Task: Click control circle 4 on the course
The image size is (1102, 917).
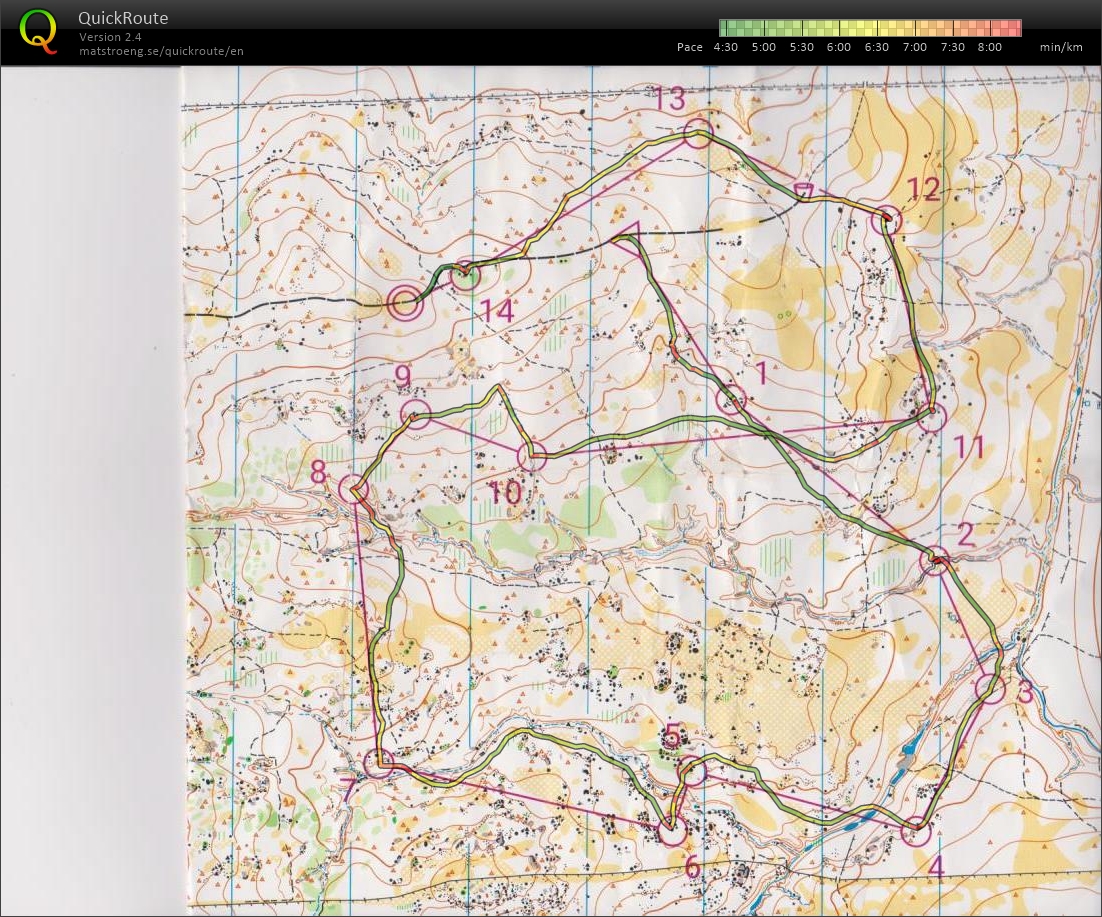Action: (x=916, y=831)
